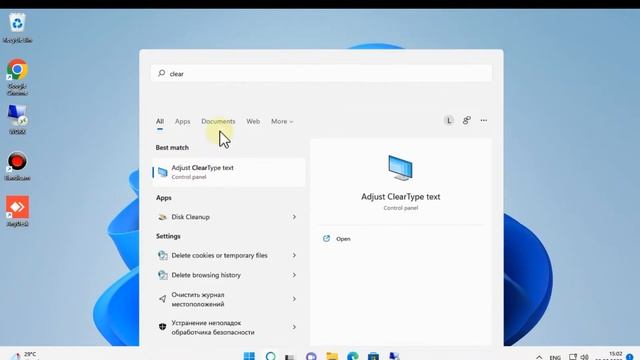Click the 'L' user account avatar
This screenshot has width=640, height=360.
(449, 120)
